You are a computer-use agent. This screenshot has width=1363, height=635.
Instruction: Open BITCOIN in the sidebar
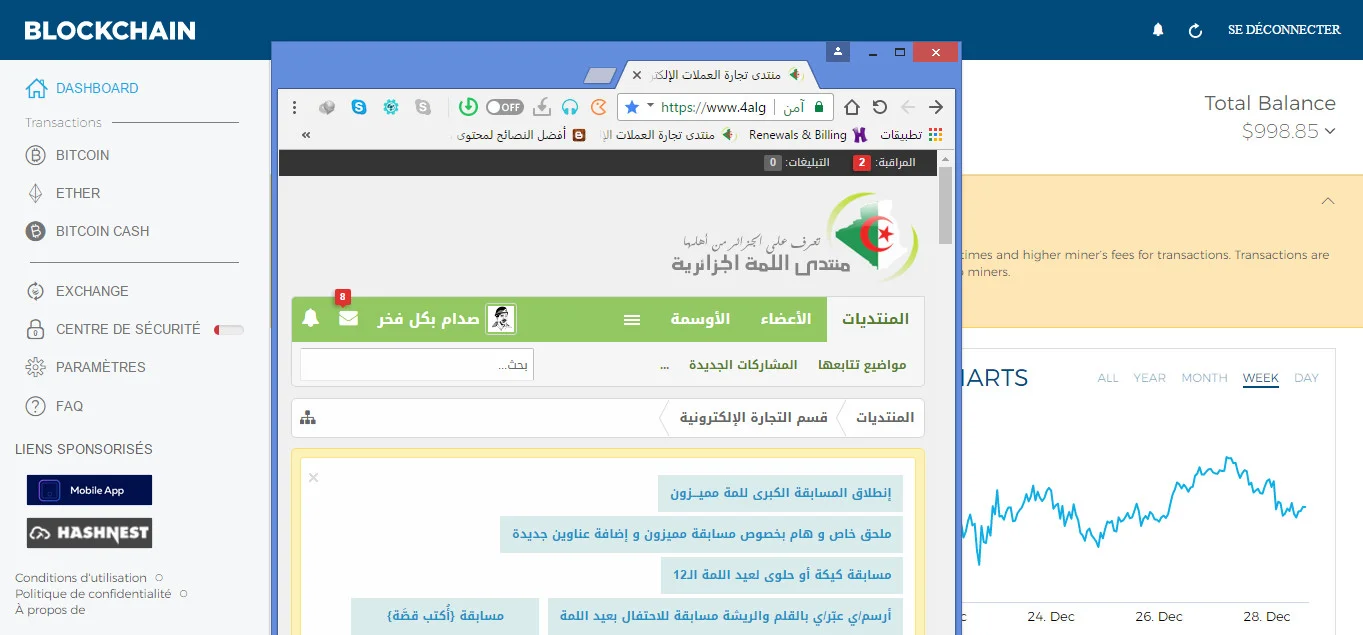(x=82, y=155)
